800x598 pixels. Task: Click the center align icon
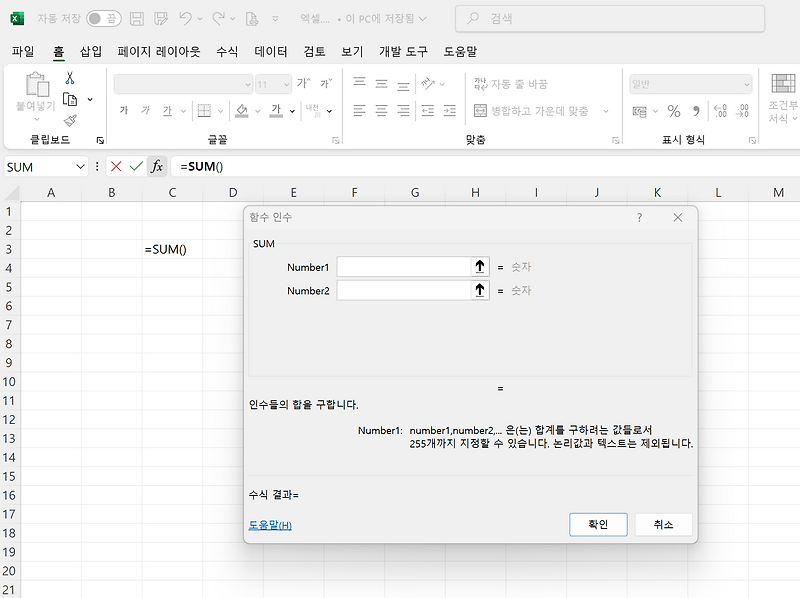pyautogui.click(x=381, y=111)
